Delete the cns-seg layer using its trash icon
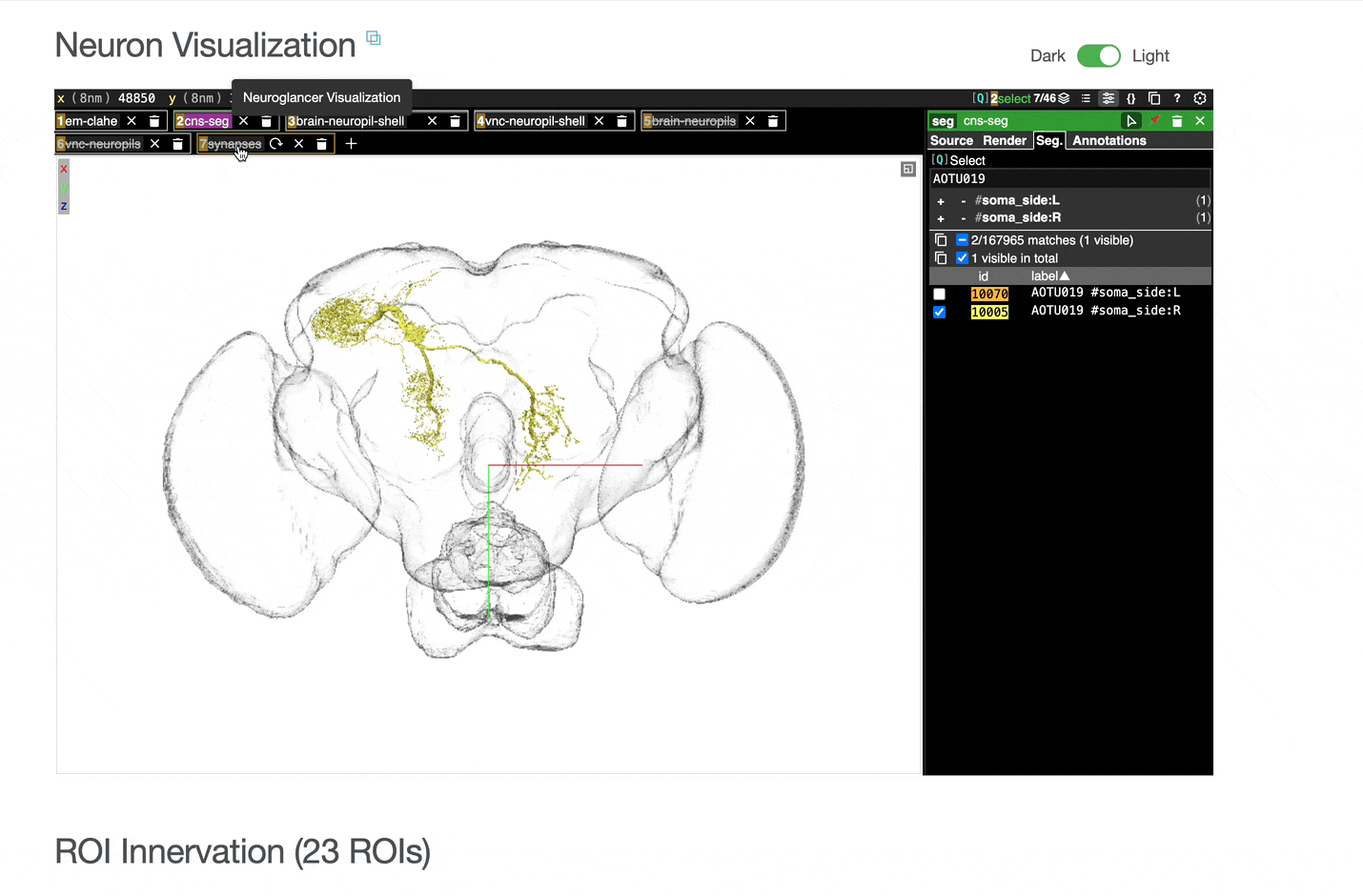Viewport: 1363px width, 896px height. pyautogui.click(x=1178, y=121)
